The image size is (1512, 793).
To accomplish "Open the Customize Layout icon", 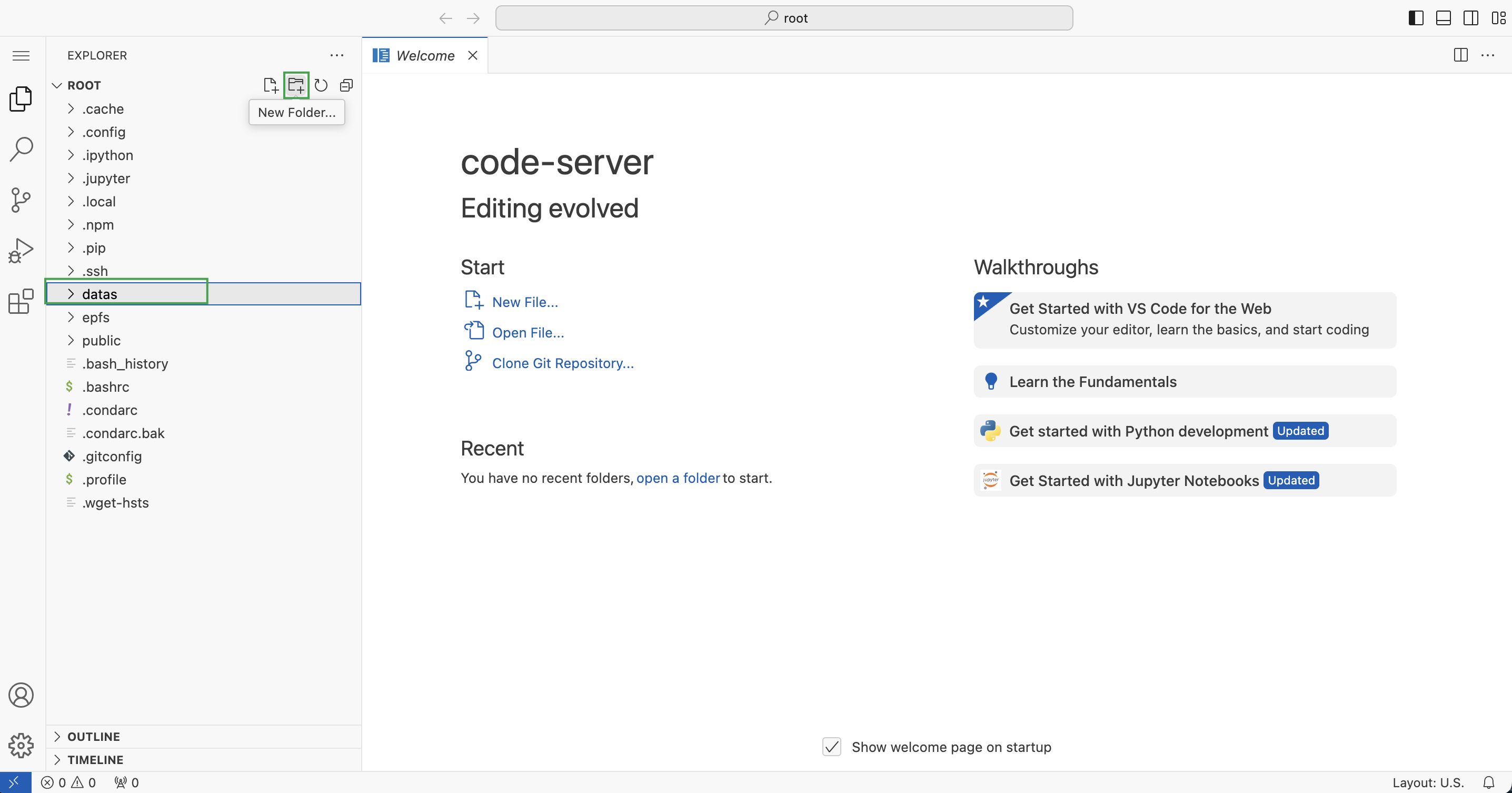I will pos(1498,18).
